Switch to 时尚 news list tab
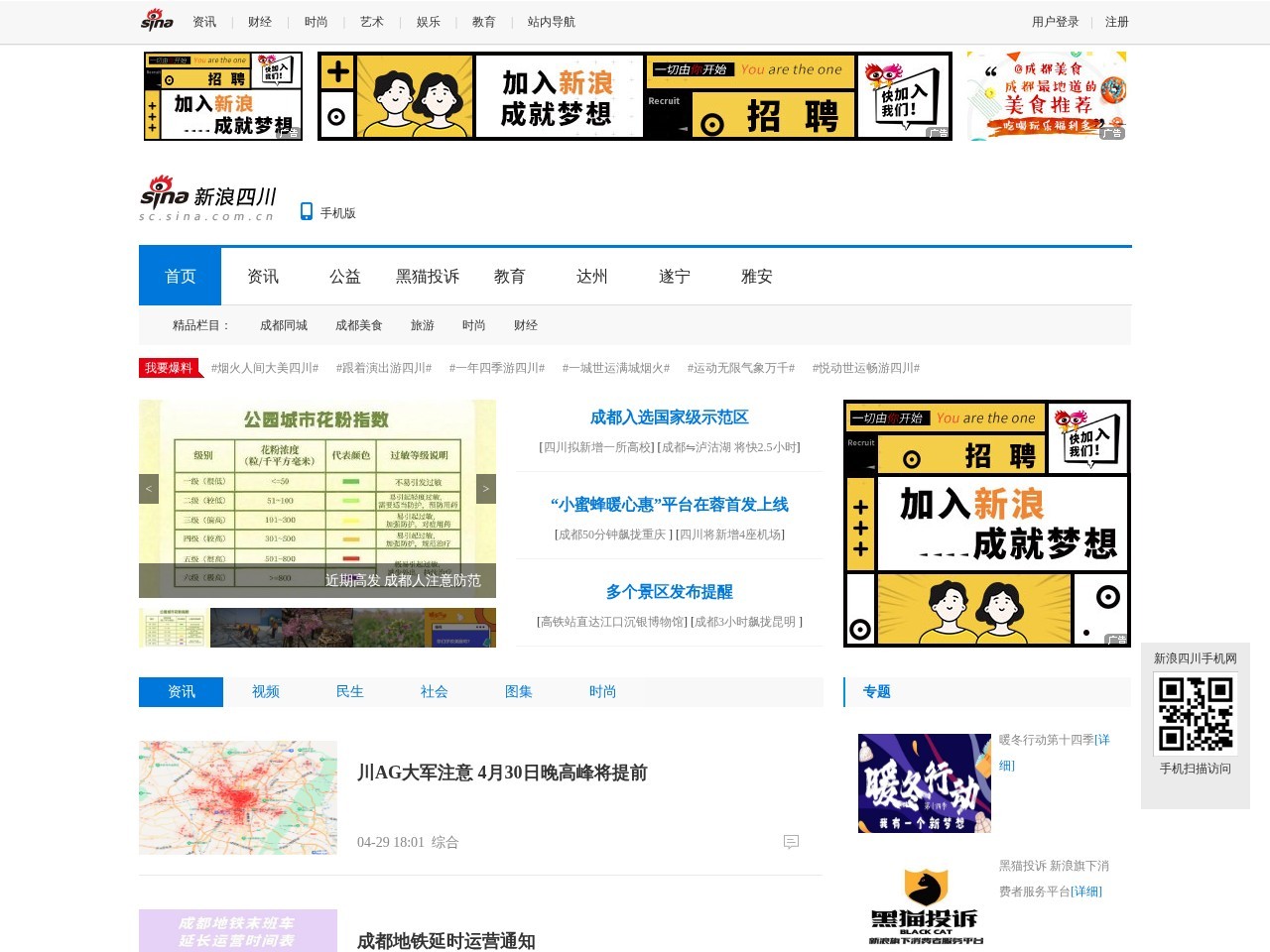 [x=603, y=692]
